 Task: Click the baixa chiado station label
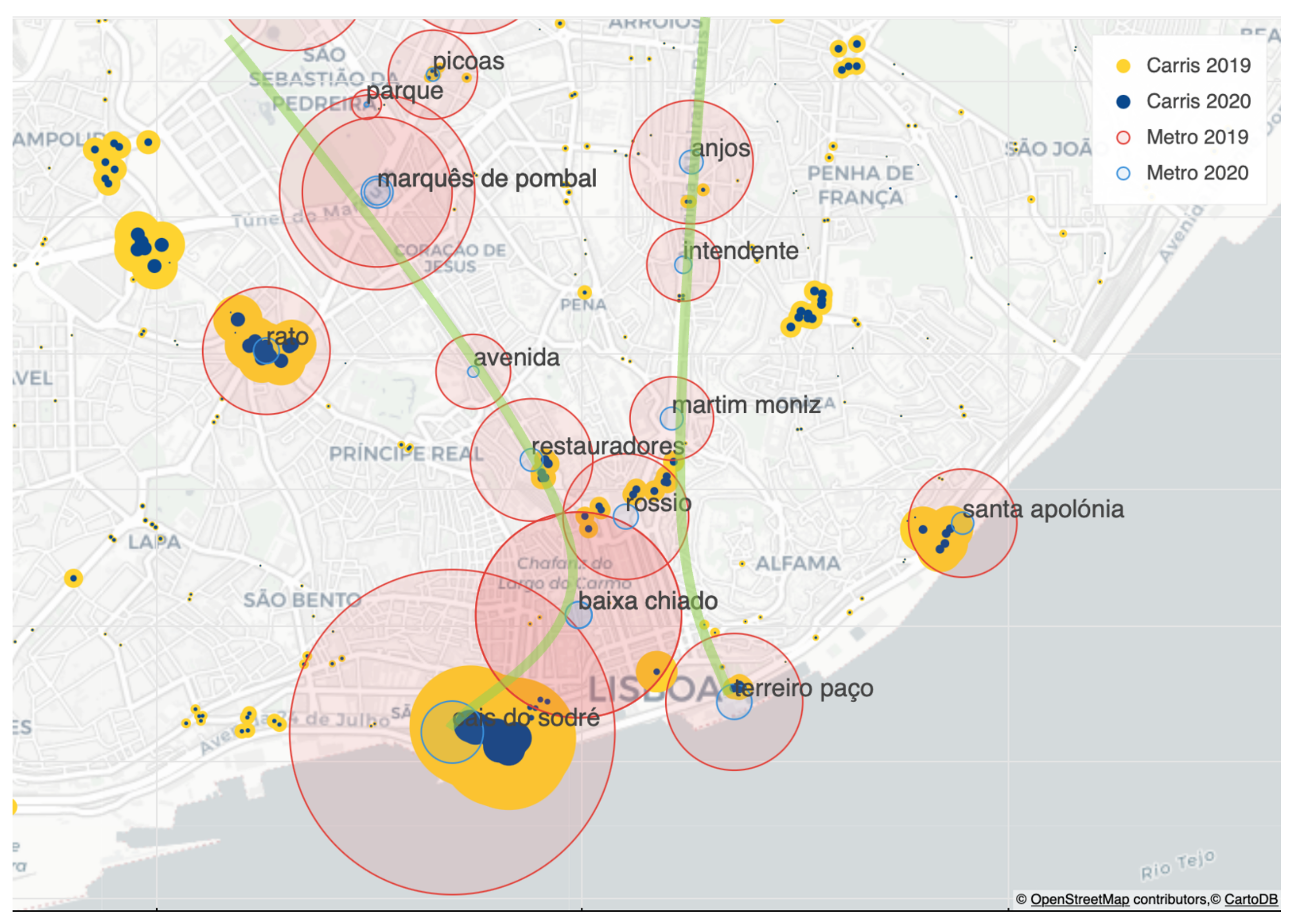click(648, 601)
